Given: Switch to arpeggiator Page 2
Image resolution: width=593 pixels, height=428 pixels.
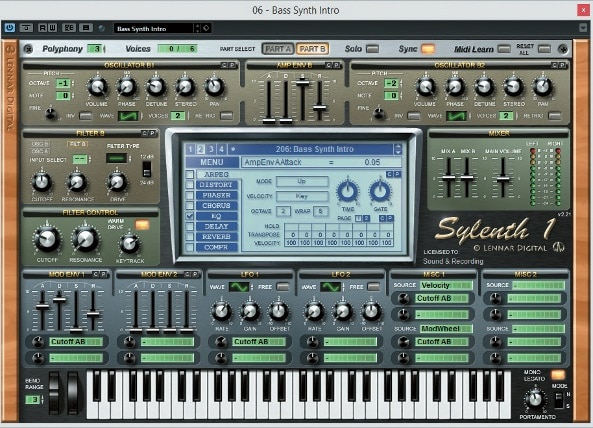Looking at the screenshot, I should pos(366,218).
